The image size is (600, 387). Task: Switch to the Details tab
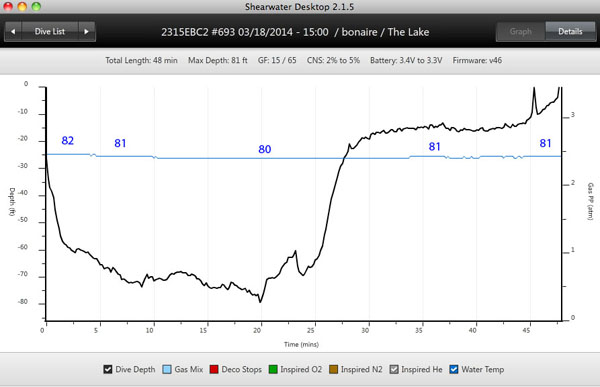570,31
